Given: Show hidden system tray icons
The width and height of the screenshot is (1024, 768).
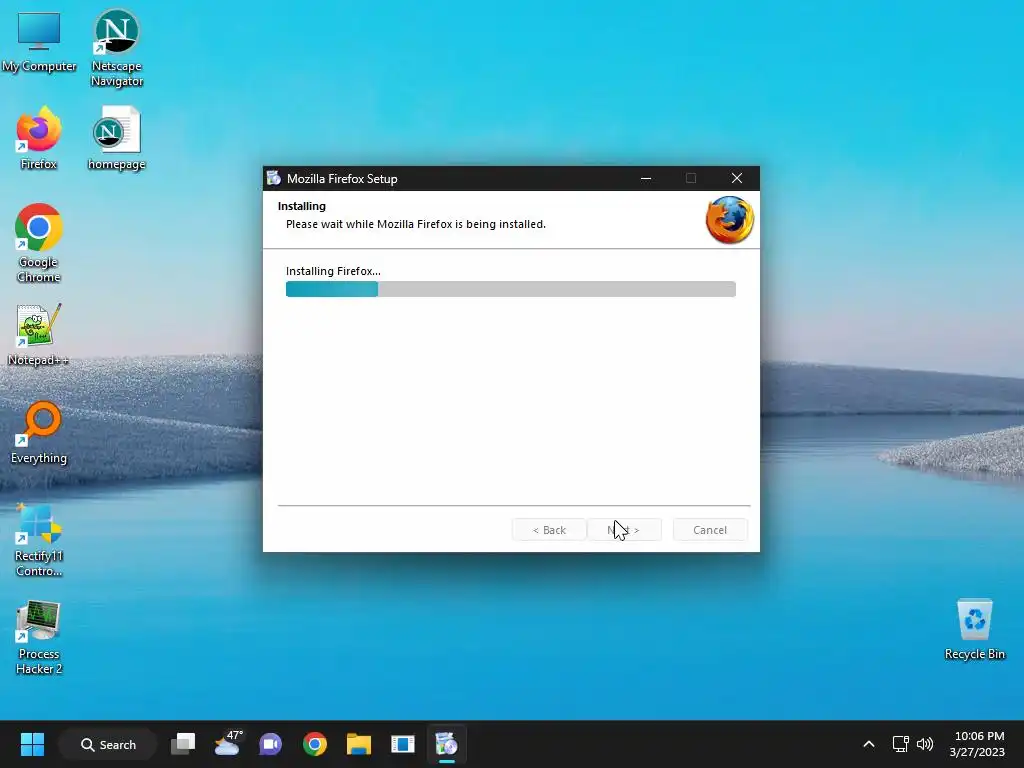Looking at the screenshot, I should tap(869, 744).
